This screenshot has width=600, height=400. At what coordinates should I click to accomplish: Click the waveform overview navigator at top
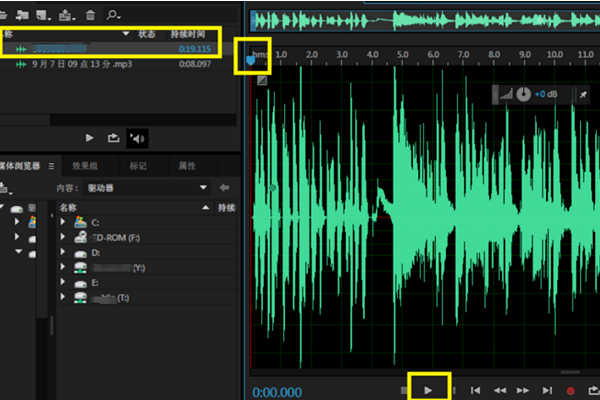[x=425, y=20]
